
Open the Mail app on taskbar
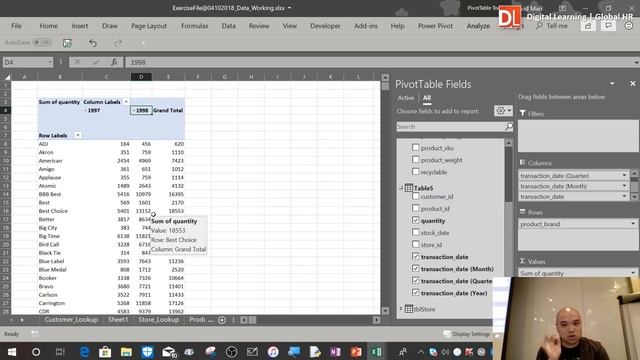[169, 351]
